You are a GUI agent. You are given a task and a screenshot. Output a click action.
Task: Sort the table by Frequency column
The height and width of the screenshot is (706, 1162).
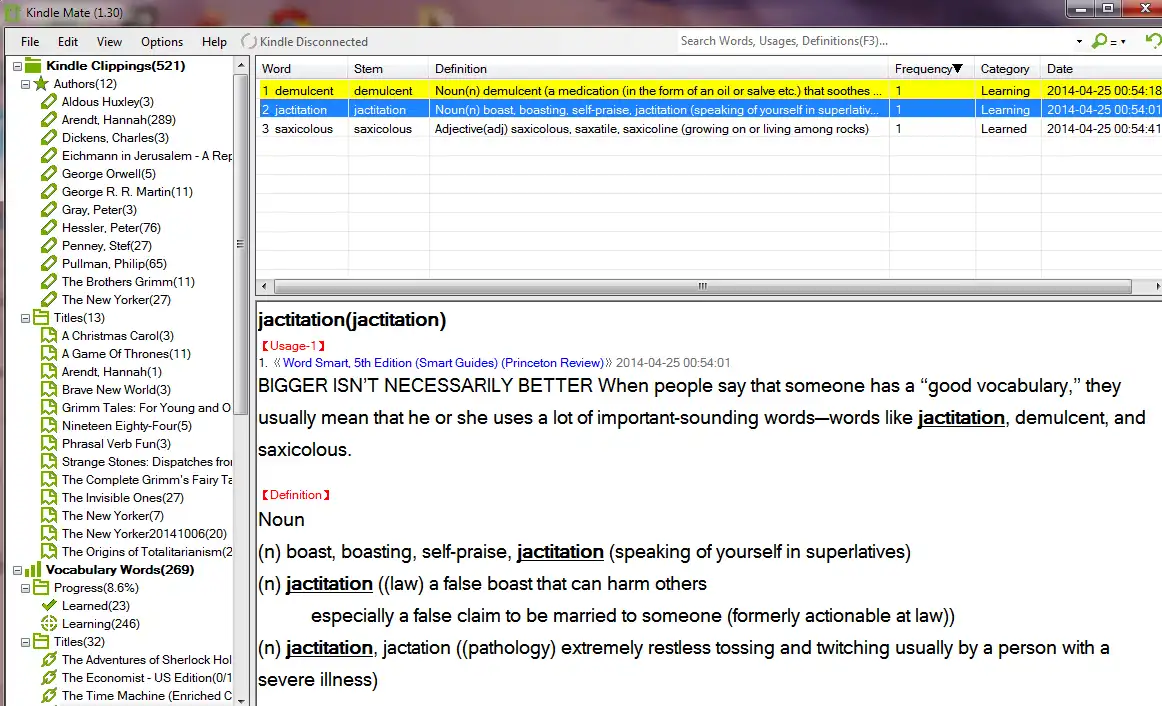tap(931, 68)
